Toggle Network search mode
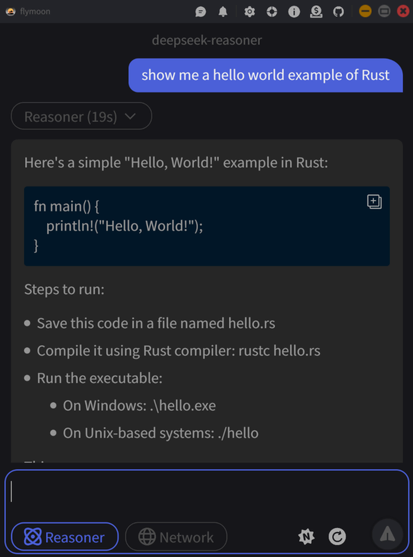 176,537
